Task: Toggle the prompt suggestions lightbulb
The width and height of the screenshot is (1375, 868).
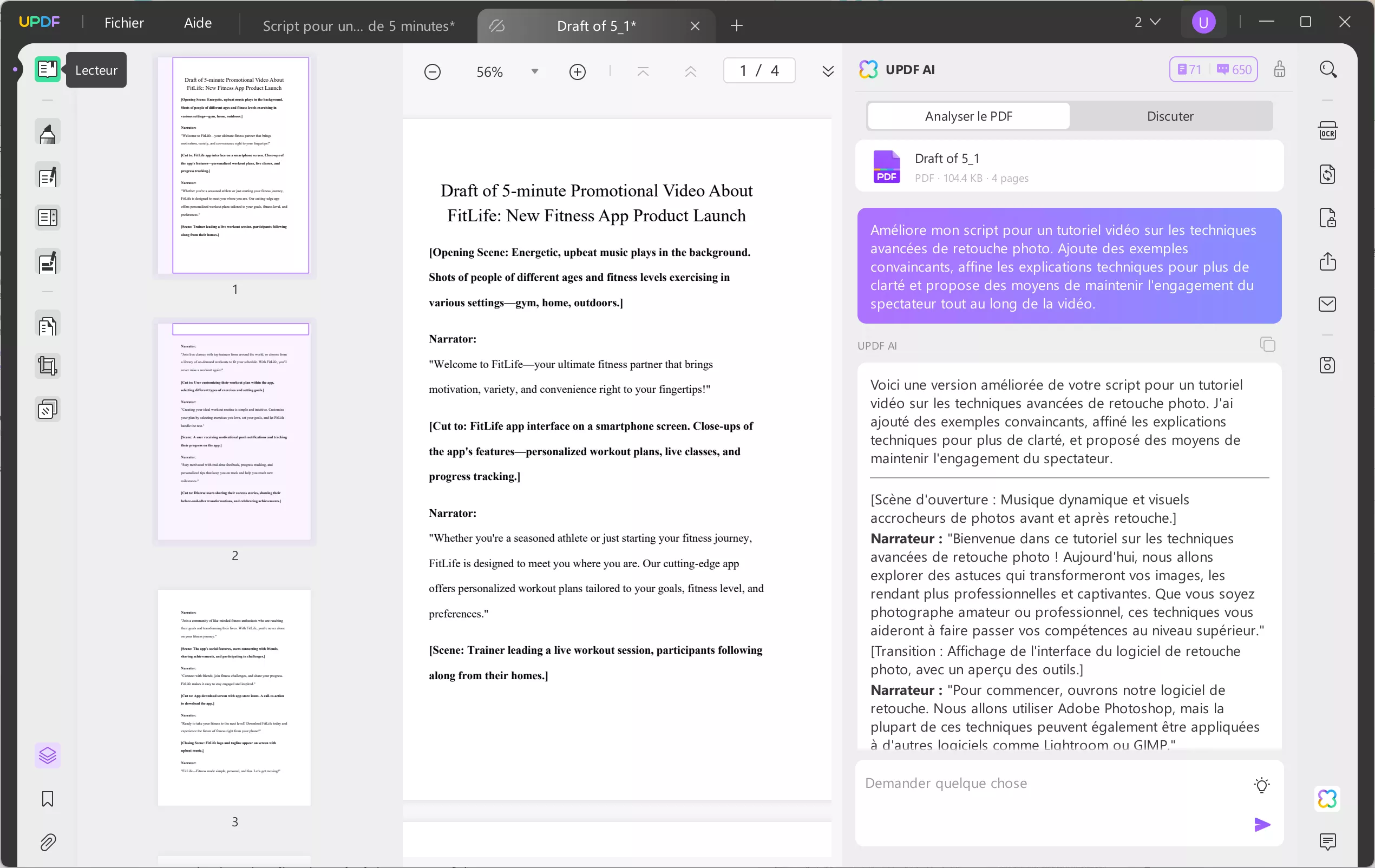Action: click(1261, 785)
